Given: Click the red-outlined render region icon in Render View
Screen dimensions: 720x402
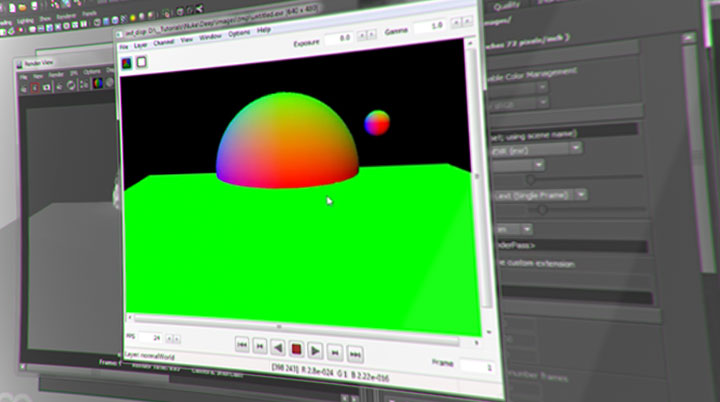Looking at the screenshot, I should tap(35, 87).
